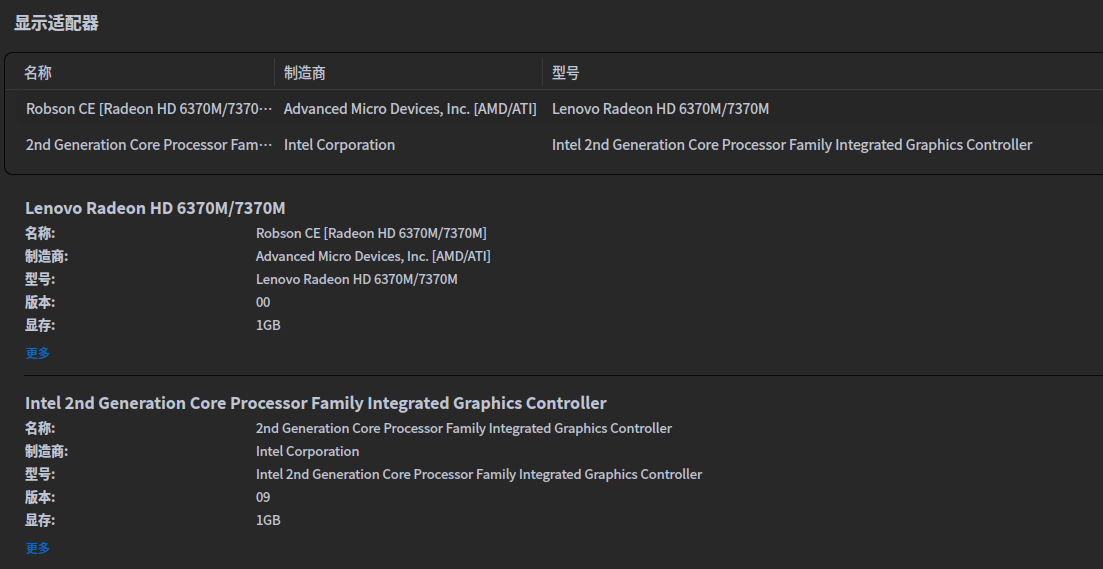
Task: Expand 更多 under the Lenovo Radeon section
Action: [37, 353]
